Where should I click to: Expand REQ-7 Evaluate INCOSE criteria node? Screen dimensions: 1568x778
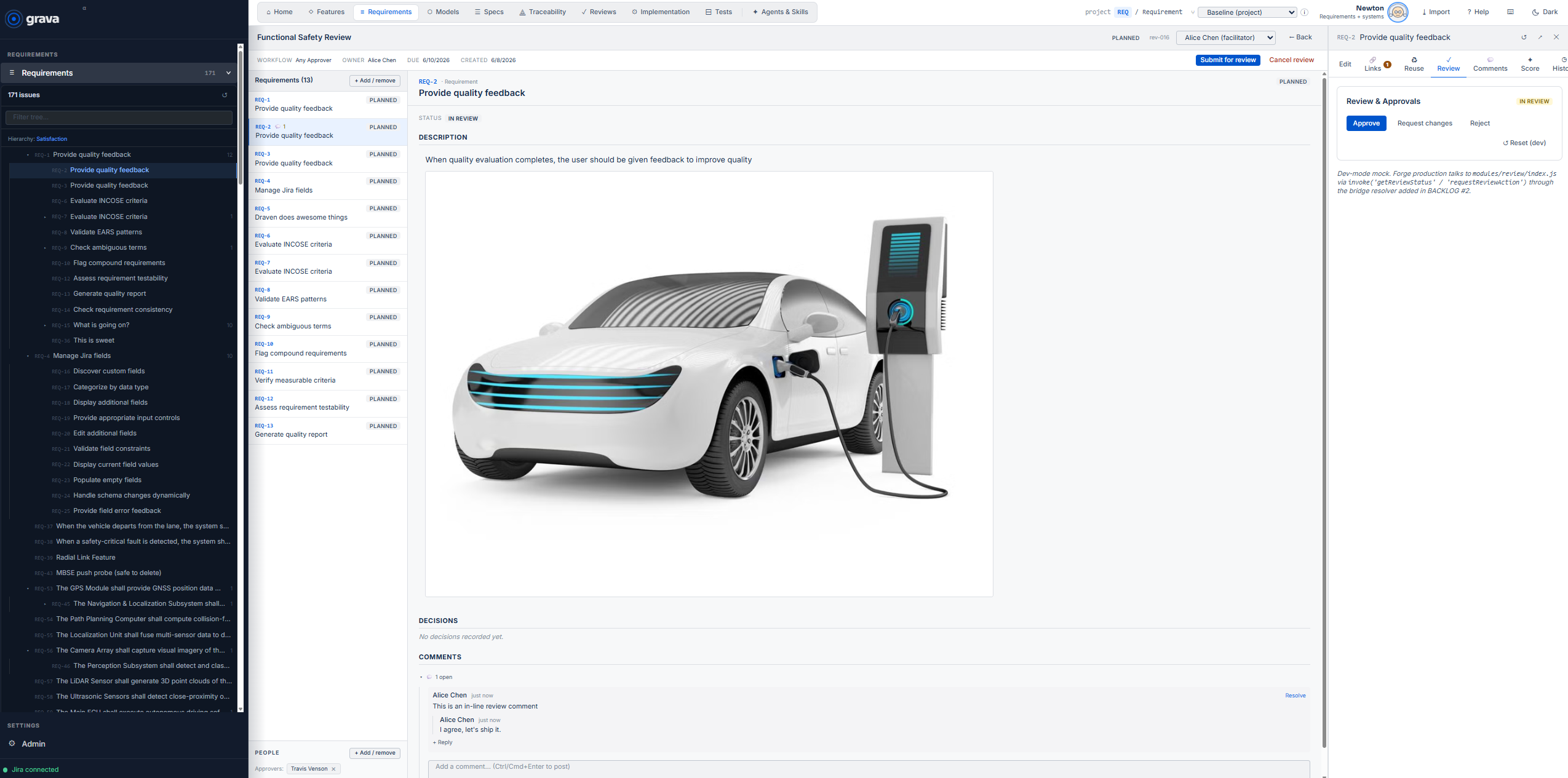[x=46, y=217]
